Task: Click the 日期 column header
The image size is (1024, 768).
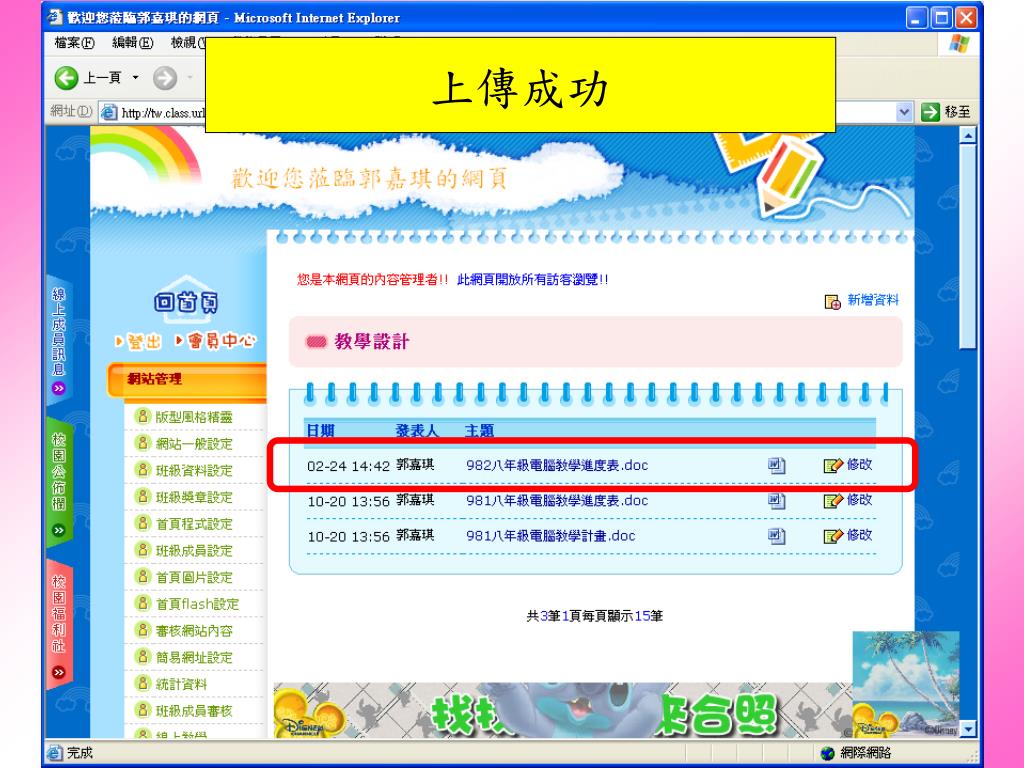Action: point(320,431)
